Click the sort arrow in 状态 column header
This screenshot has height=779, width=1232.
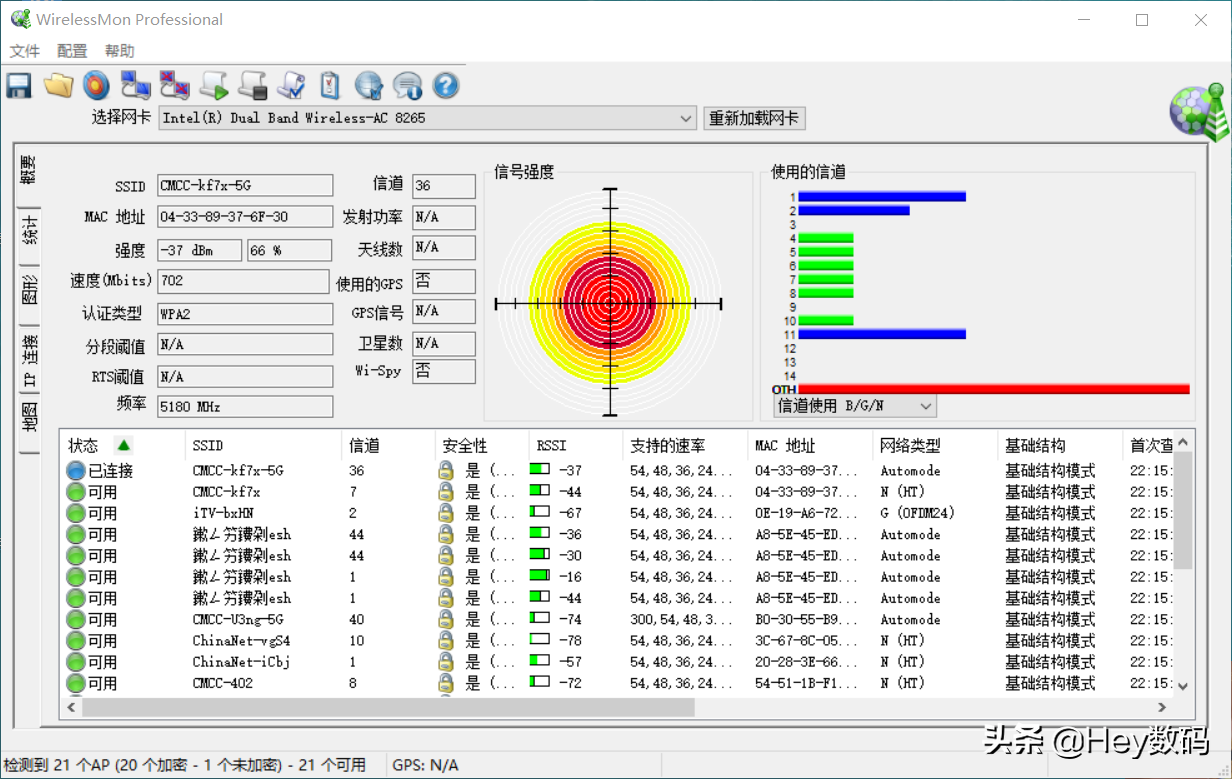(123, 445)
